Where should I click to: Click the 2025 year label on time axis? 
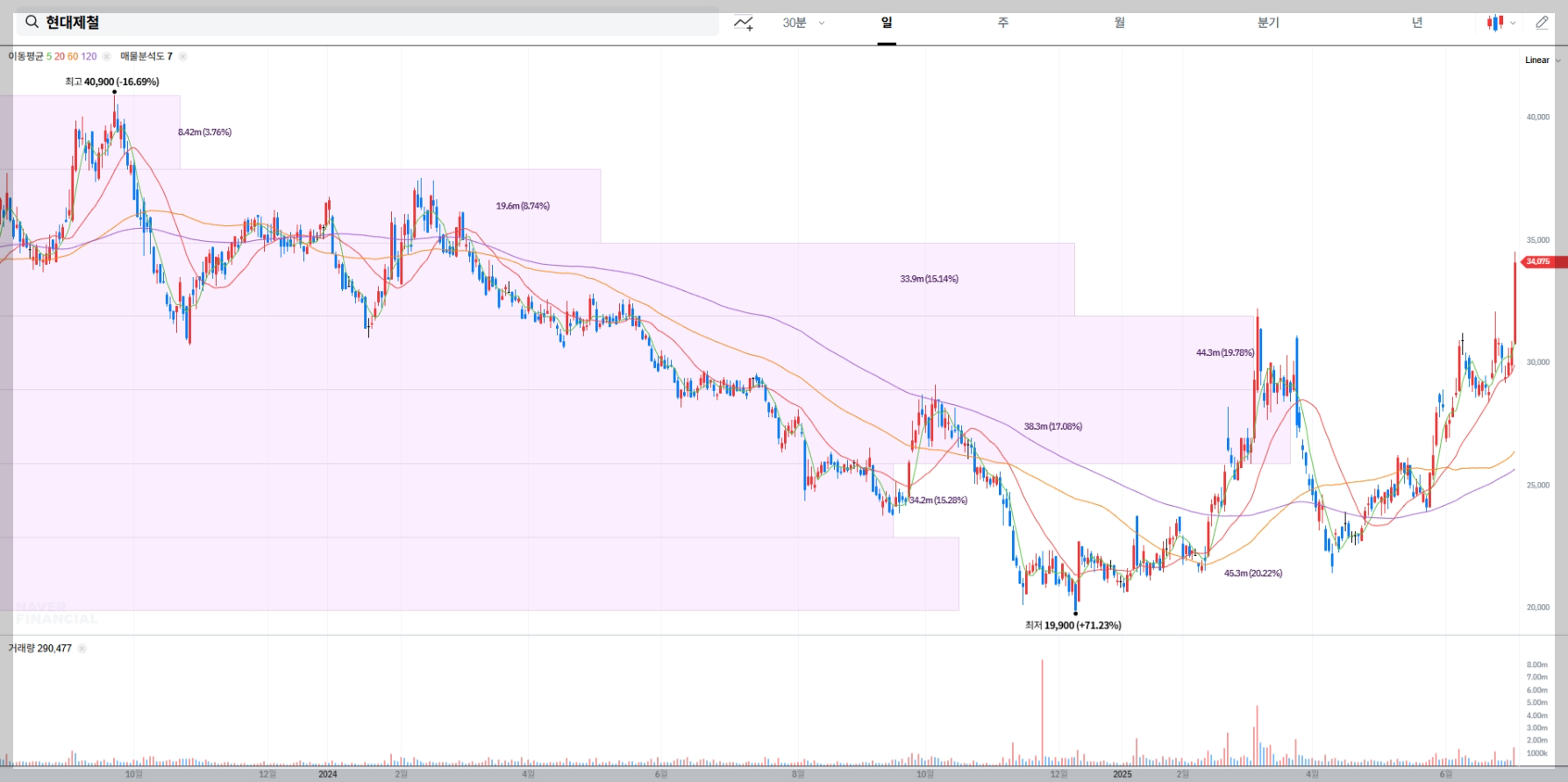point(1123,774)
